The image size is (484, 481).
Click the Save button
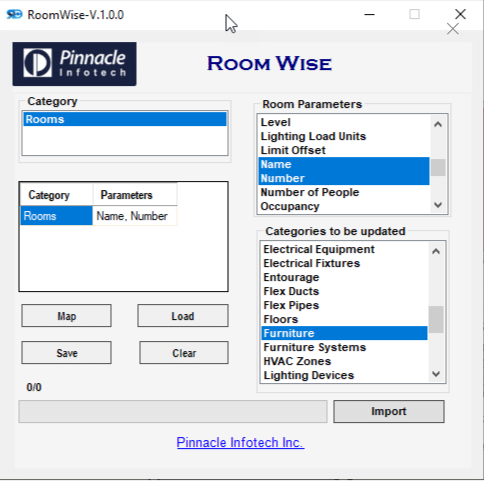tap(67, 353)
